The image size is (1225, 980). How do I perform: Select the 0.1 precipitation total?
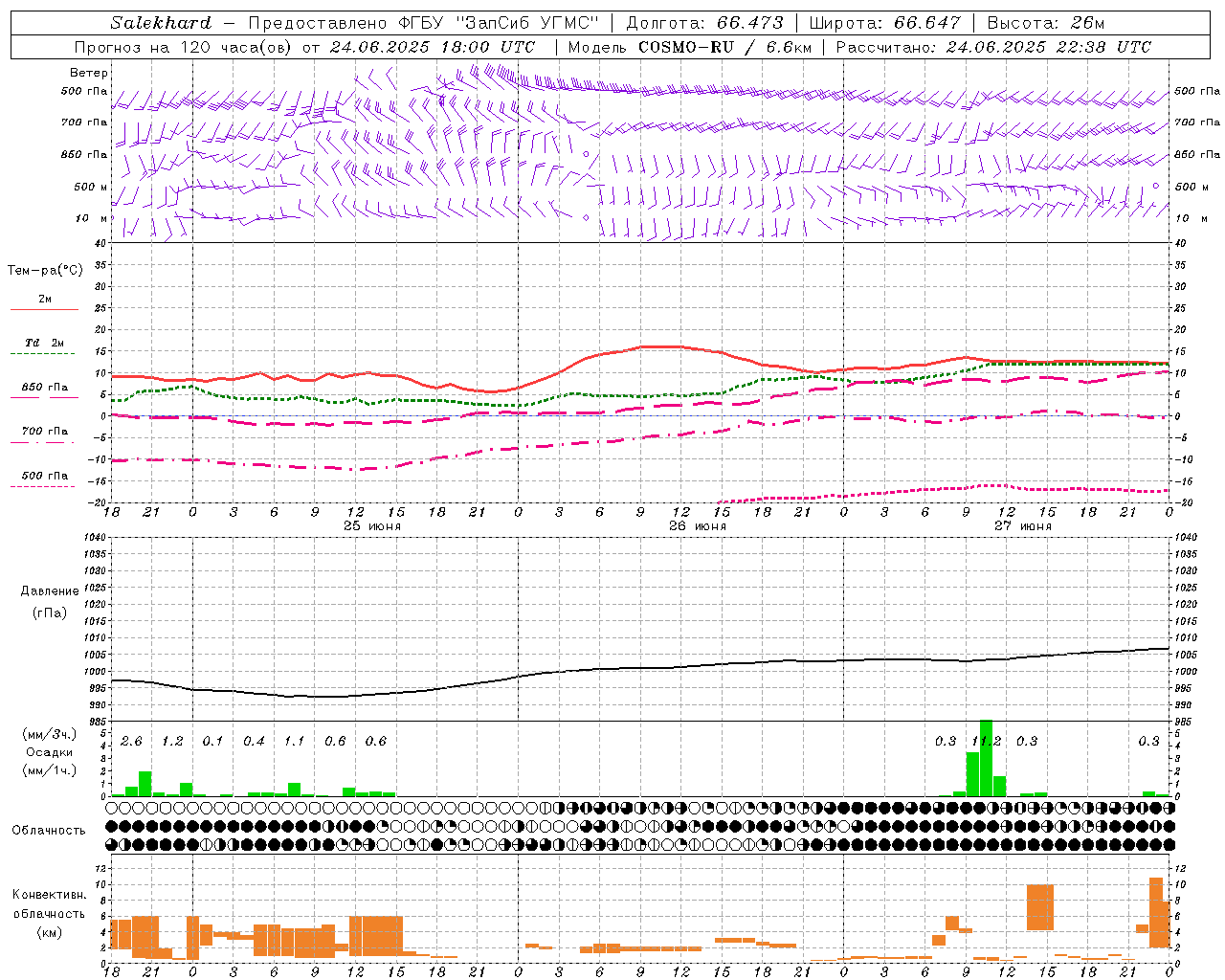tap(212, 742)
